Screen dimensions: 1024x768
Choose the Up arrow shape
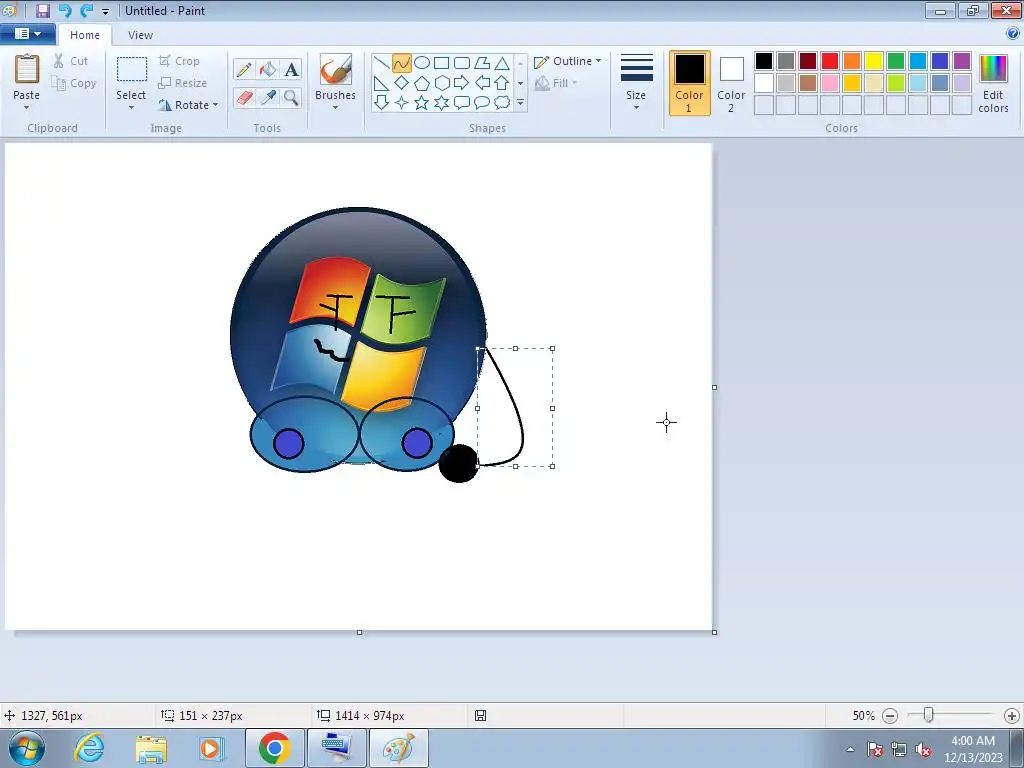502,83
